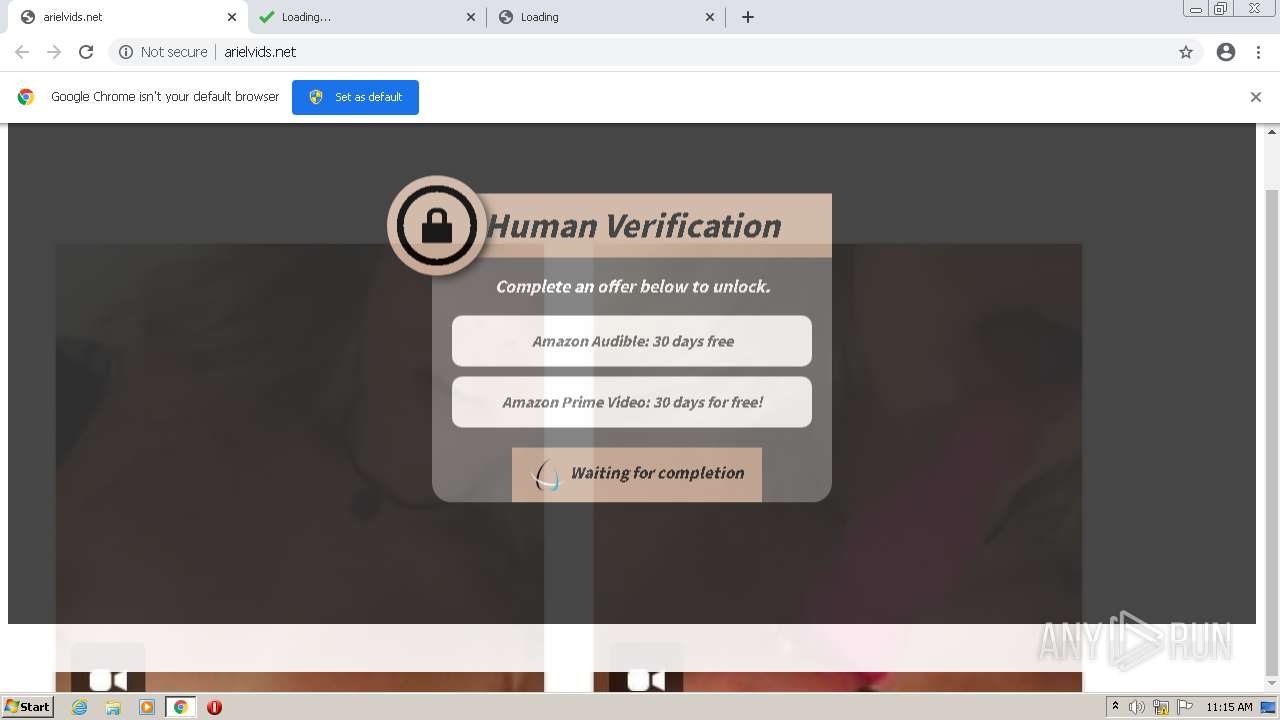
Task: Click the browser forward arrow
Action: (54, 52)
